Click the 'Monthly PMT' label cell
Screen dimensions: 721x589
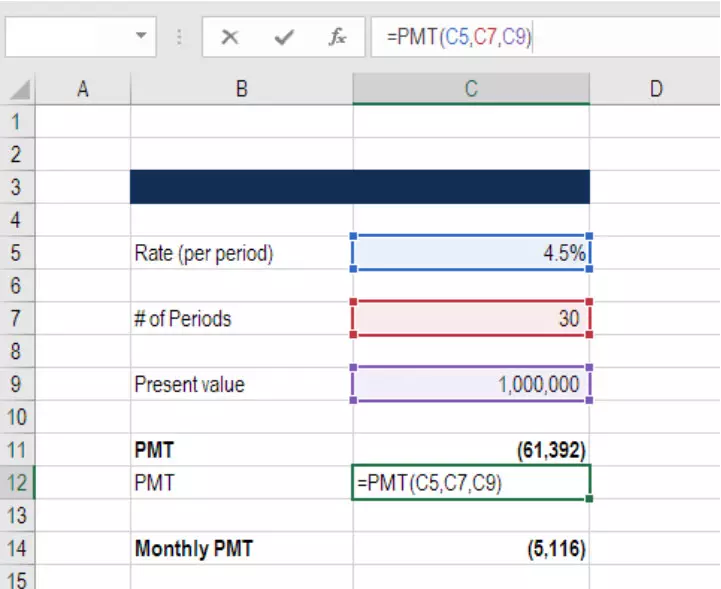241,548
